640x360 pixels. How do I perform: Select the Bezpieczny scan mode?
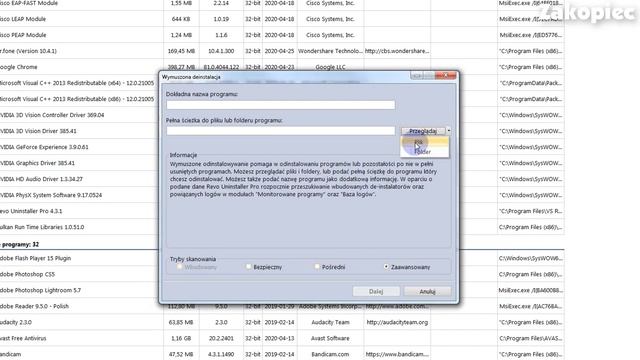(x=264, y=267)
